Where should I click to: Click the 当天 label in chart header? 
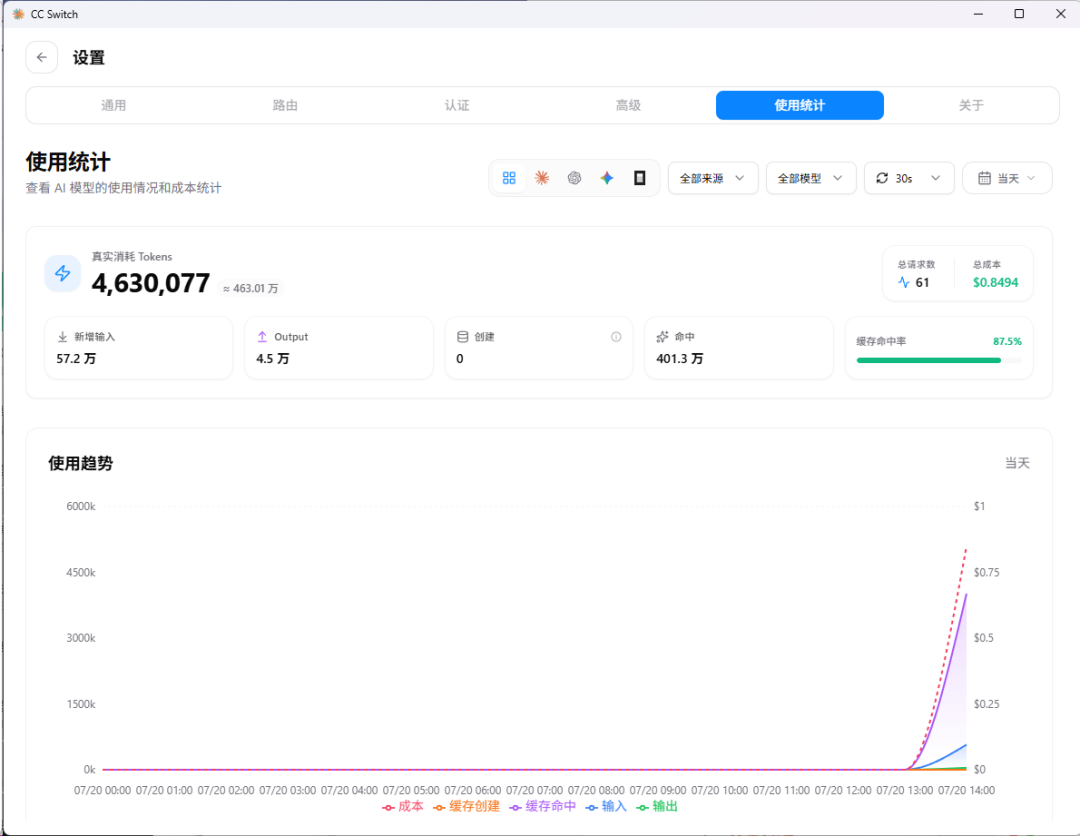1017,463
